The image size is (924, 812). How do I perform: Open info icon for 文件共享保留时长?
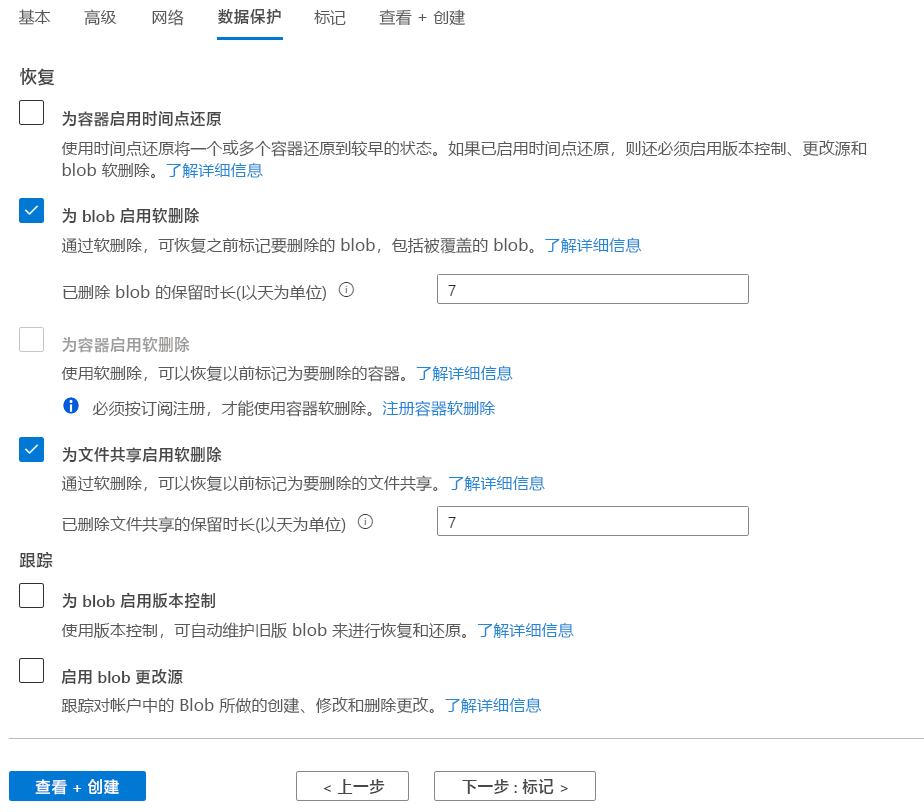[x=365, y=522]
